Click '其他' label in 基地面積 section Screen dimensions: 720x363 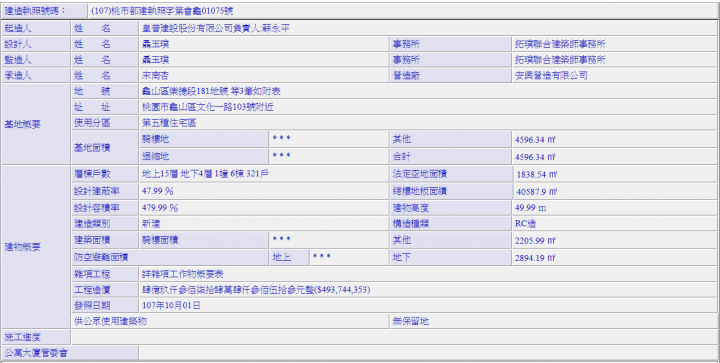coord(401,139)
